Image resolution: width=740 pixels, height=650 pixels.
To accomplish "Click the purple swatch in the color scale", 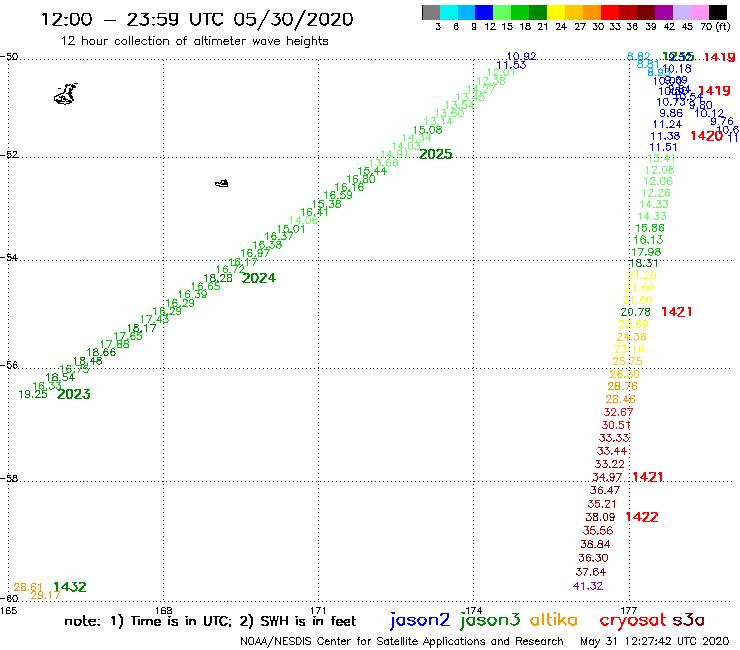I will (664, 12).
